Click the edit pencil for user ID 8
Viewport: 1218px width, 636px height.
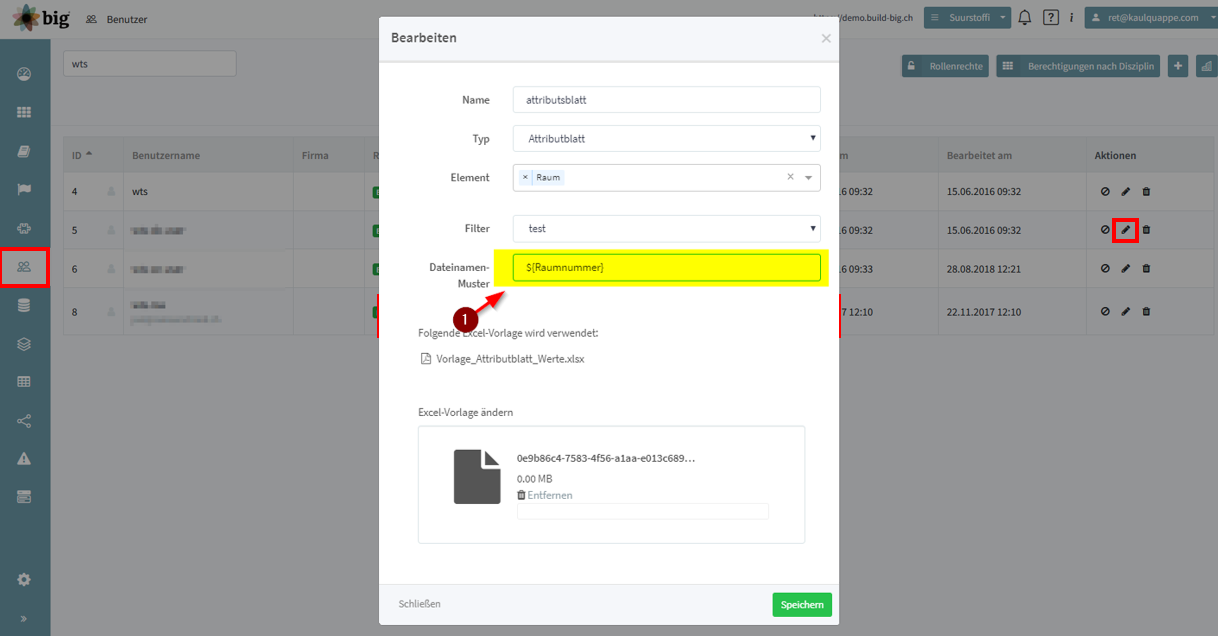1126,312
